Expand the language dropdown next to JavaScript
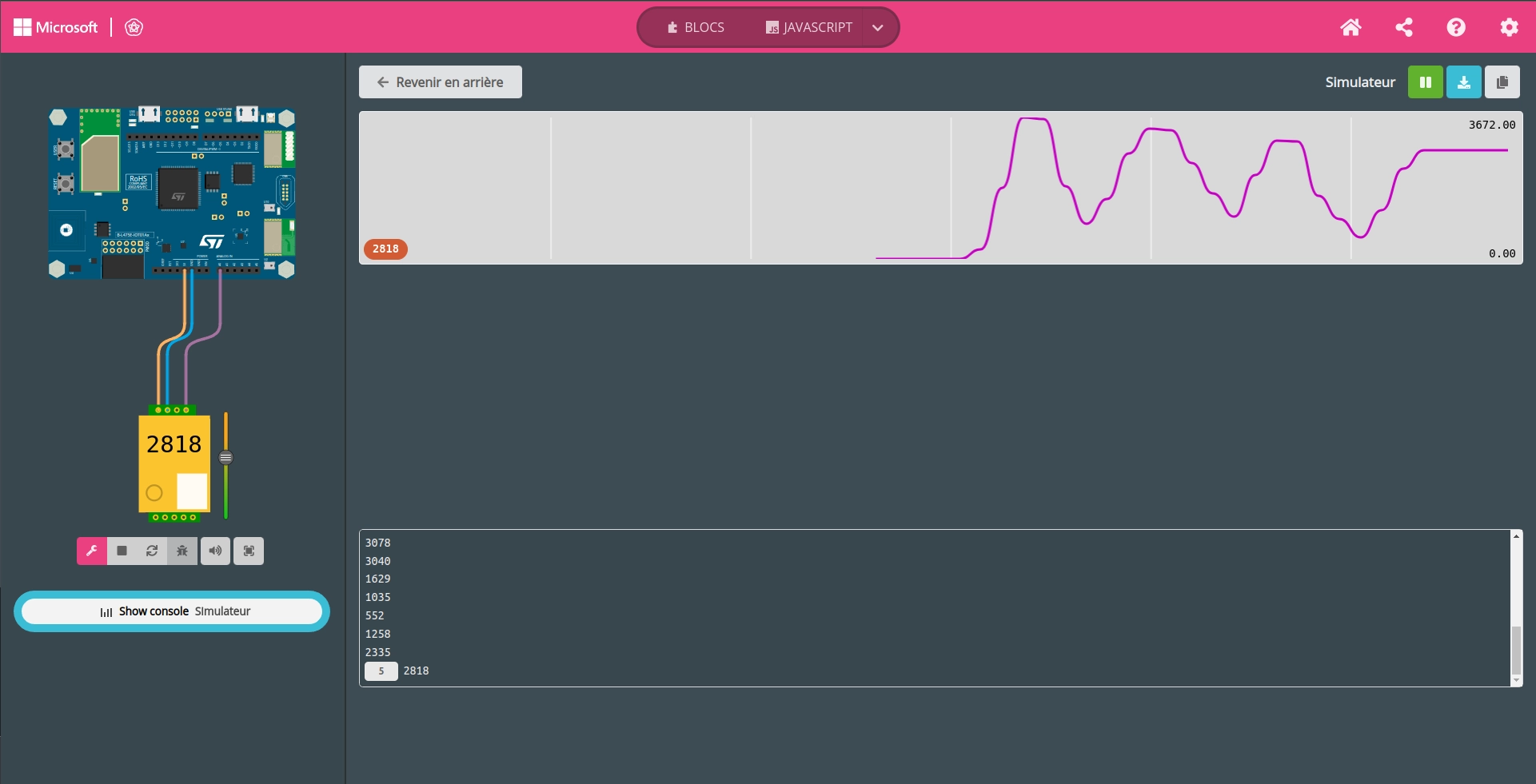This screenshot has height=784, width=1536. pyautogui.click(x=878, y=27)
